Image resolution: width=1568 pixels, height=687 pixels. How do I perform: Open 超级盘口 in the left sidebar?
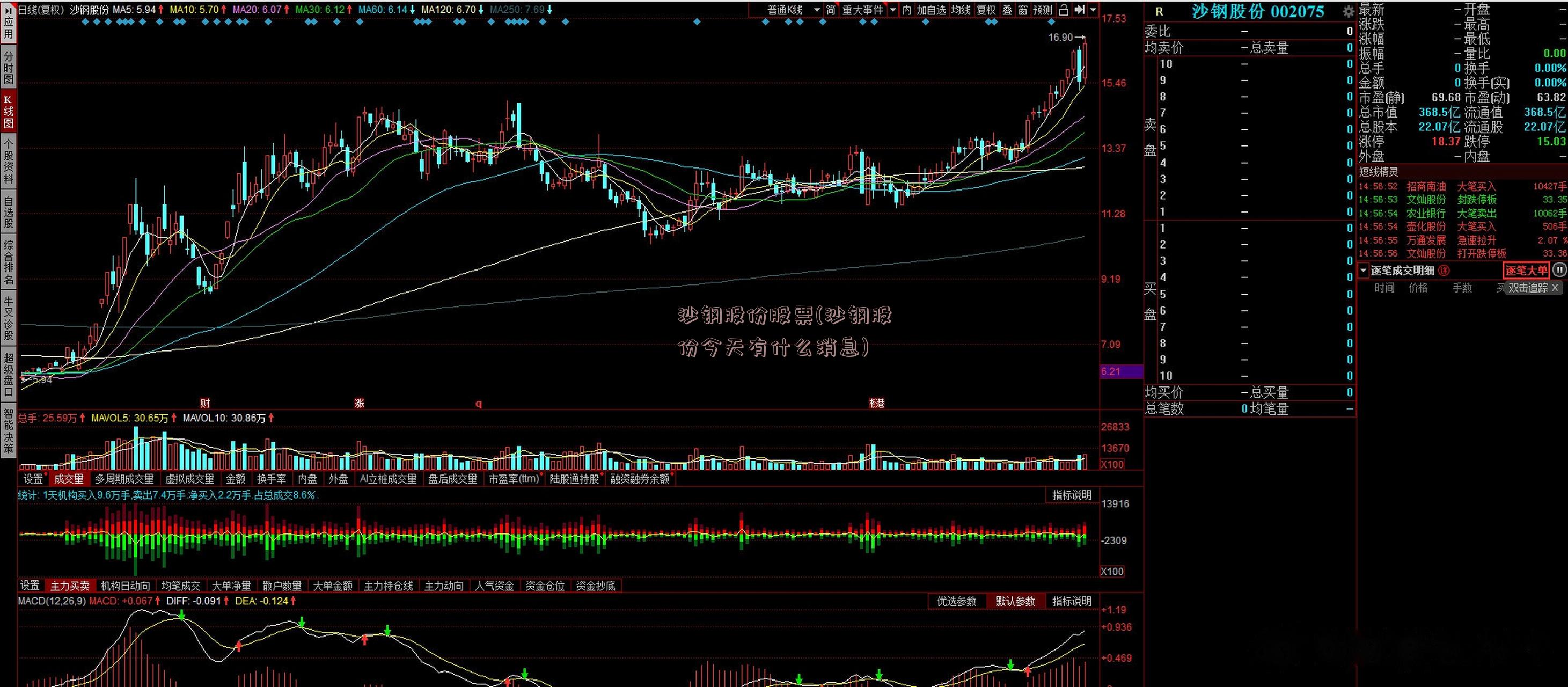pos(8,374)
